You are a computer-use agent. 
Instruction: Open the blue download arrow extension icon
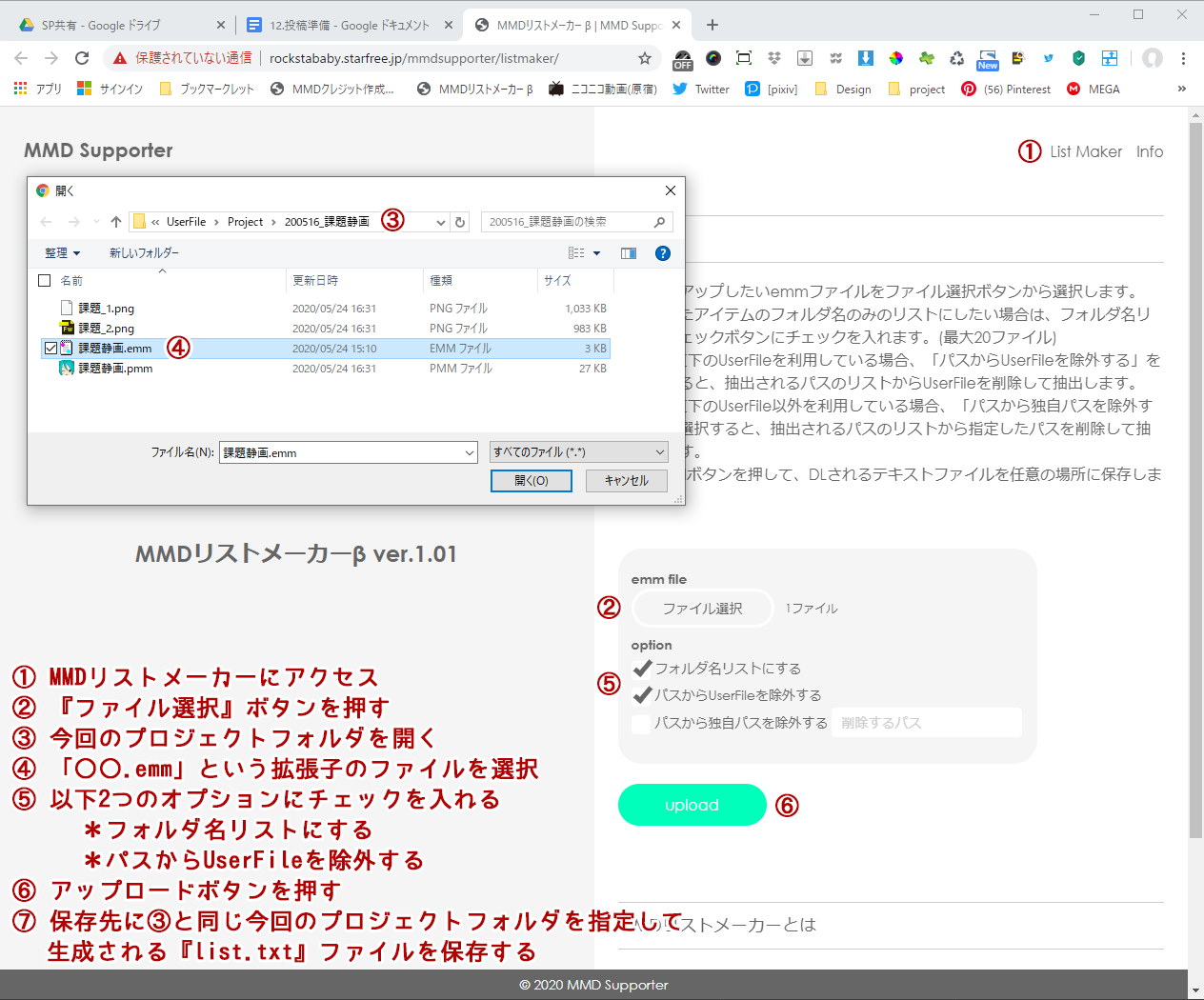point(864,59)
